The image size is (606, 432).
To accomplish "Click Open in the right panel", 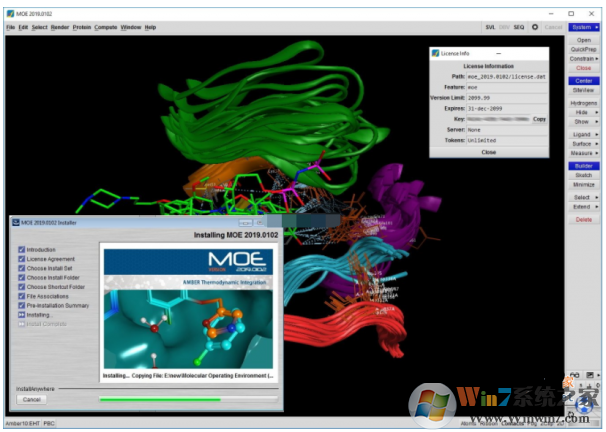I will [584, 40].
